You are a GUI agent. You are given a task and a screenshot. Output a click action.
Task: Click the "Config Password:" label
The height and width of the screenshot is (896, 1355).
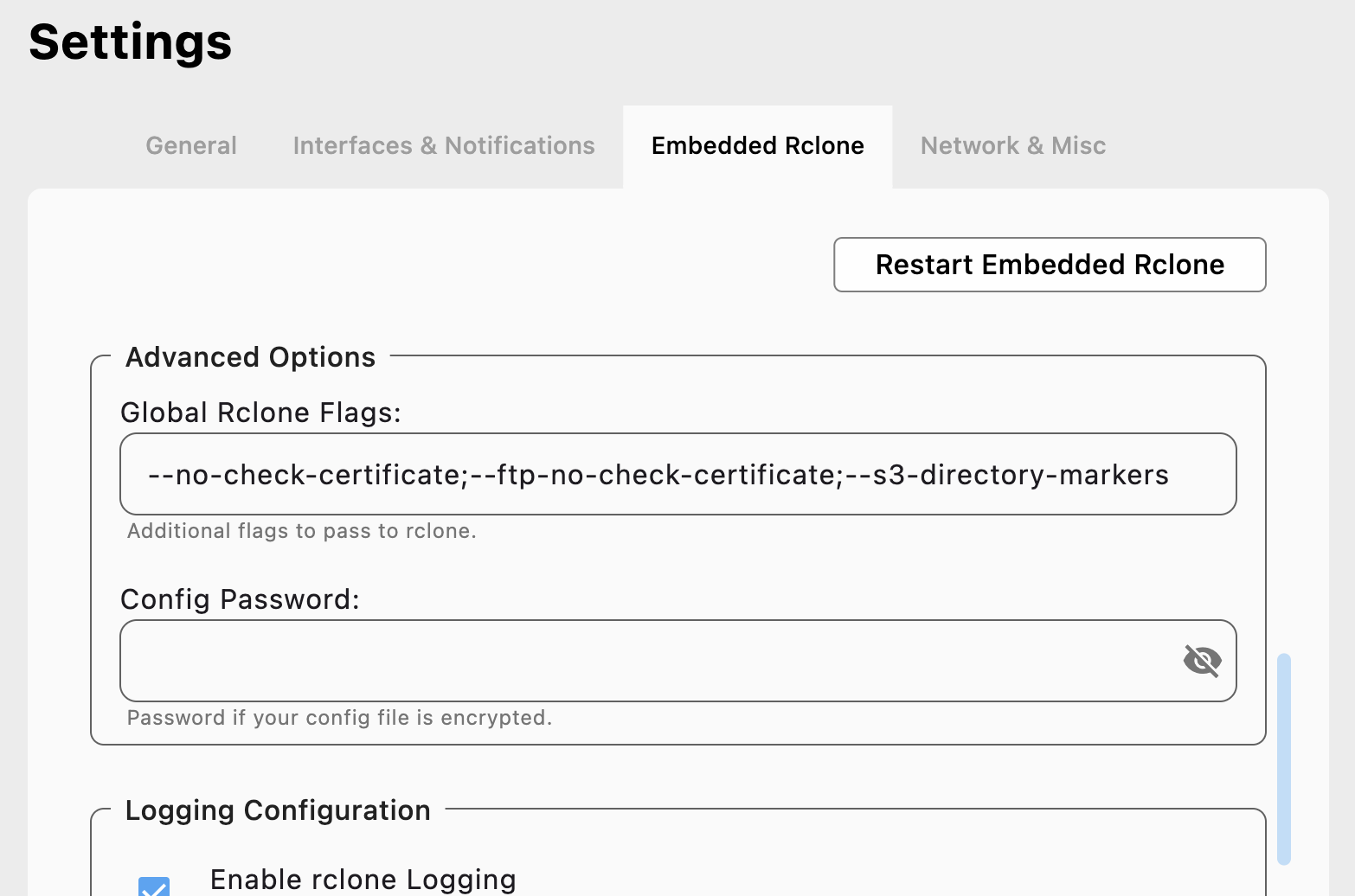point(240,599)
